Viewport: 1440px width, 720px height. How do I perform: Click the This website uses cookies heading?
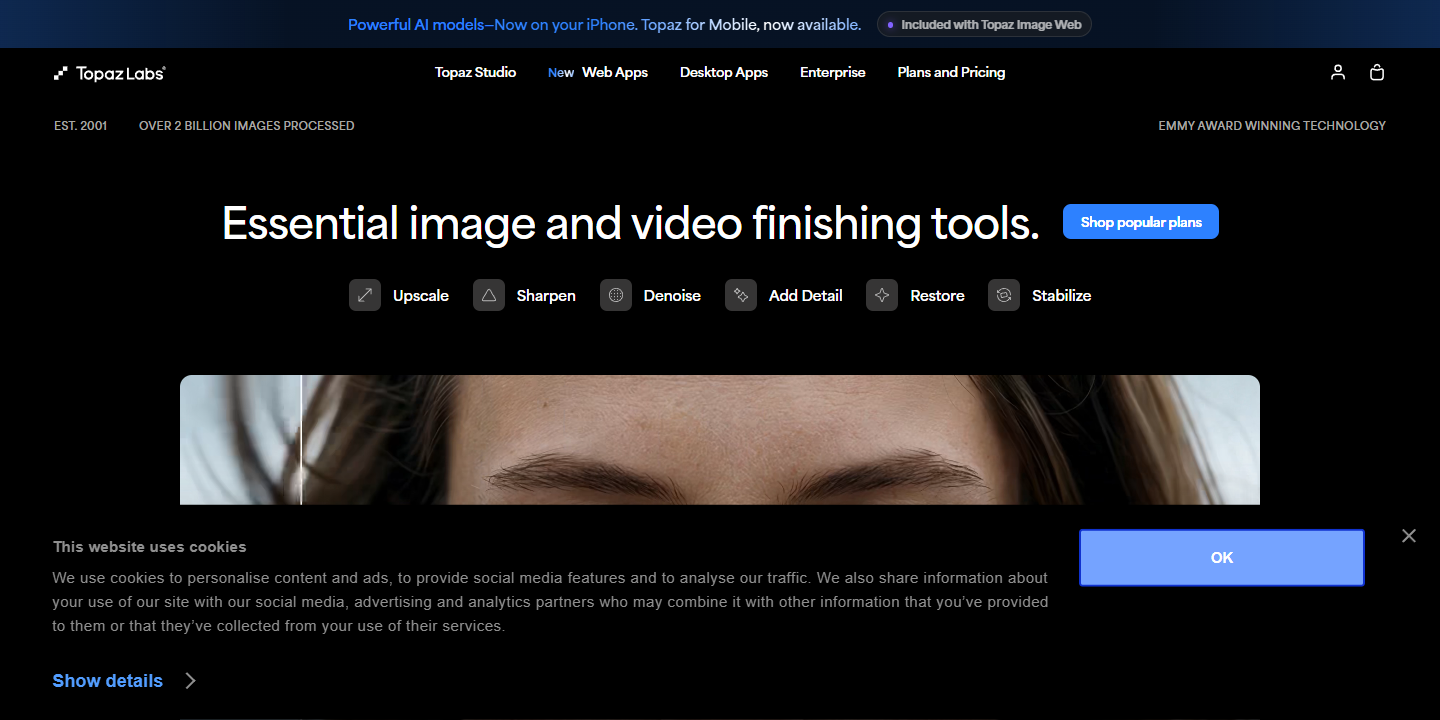click(150, 547)
